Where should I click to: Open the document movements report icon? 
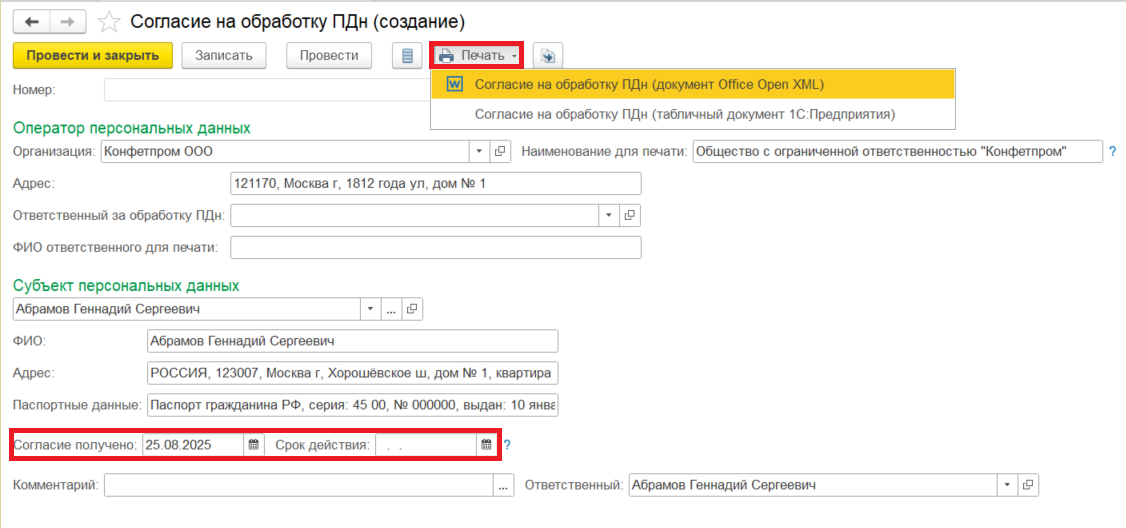tap(407, 56)
